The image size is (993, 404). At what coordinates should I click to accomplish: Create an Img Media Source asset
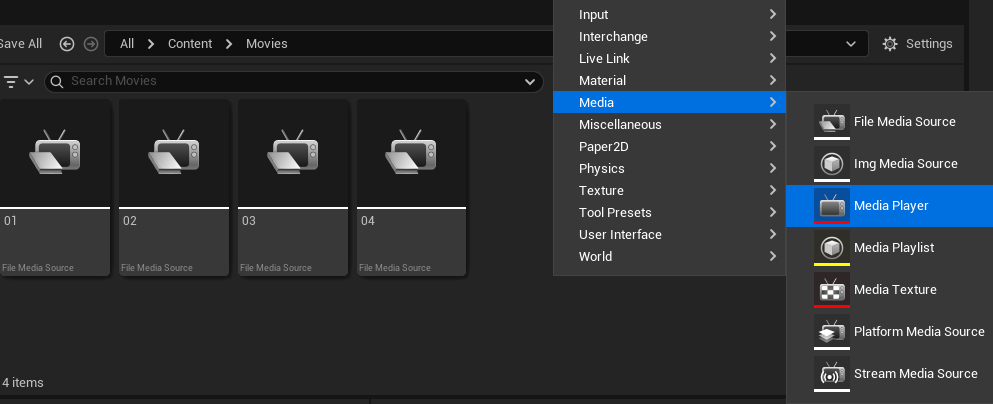890,163
